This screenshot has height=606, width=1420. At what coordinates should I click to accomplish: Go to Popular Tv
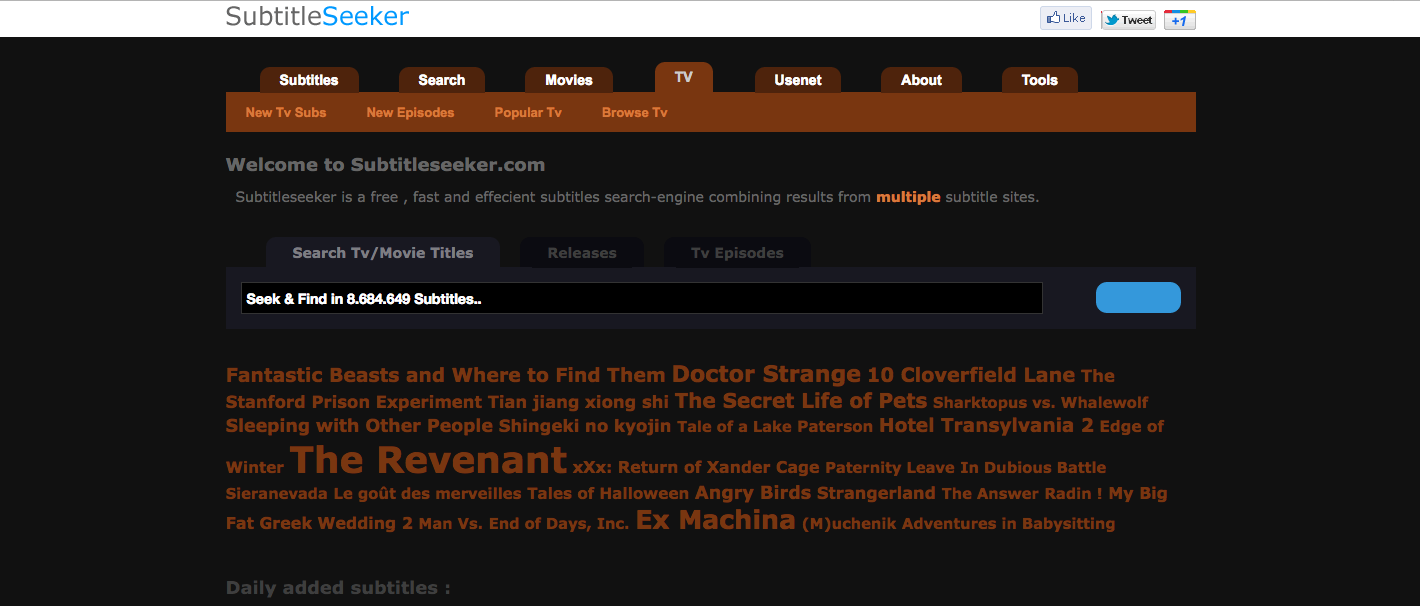pos(528,113)
